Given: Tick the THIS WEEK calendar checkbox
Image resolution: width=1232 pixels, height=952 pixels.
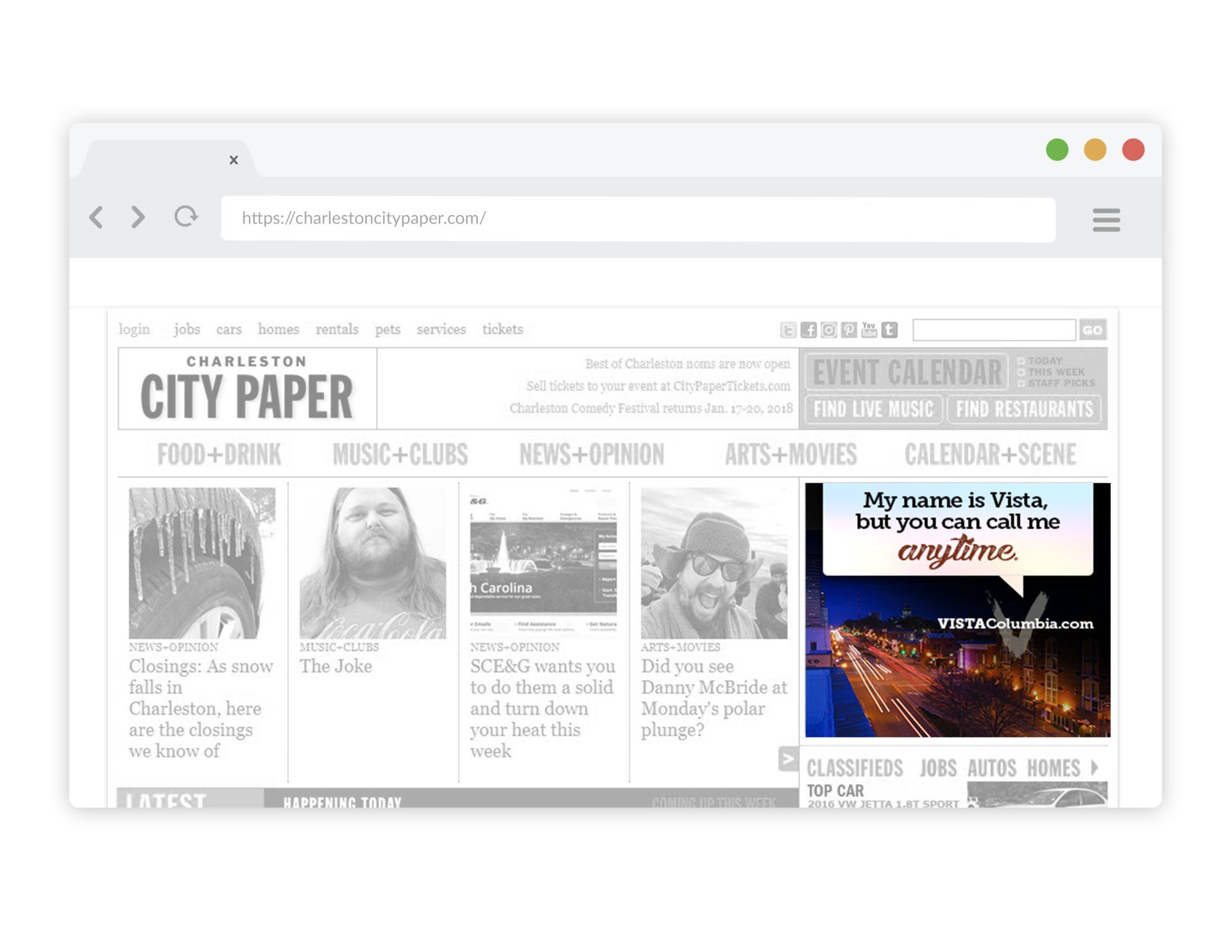Looking at the screenshot, I should 1022,372.
